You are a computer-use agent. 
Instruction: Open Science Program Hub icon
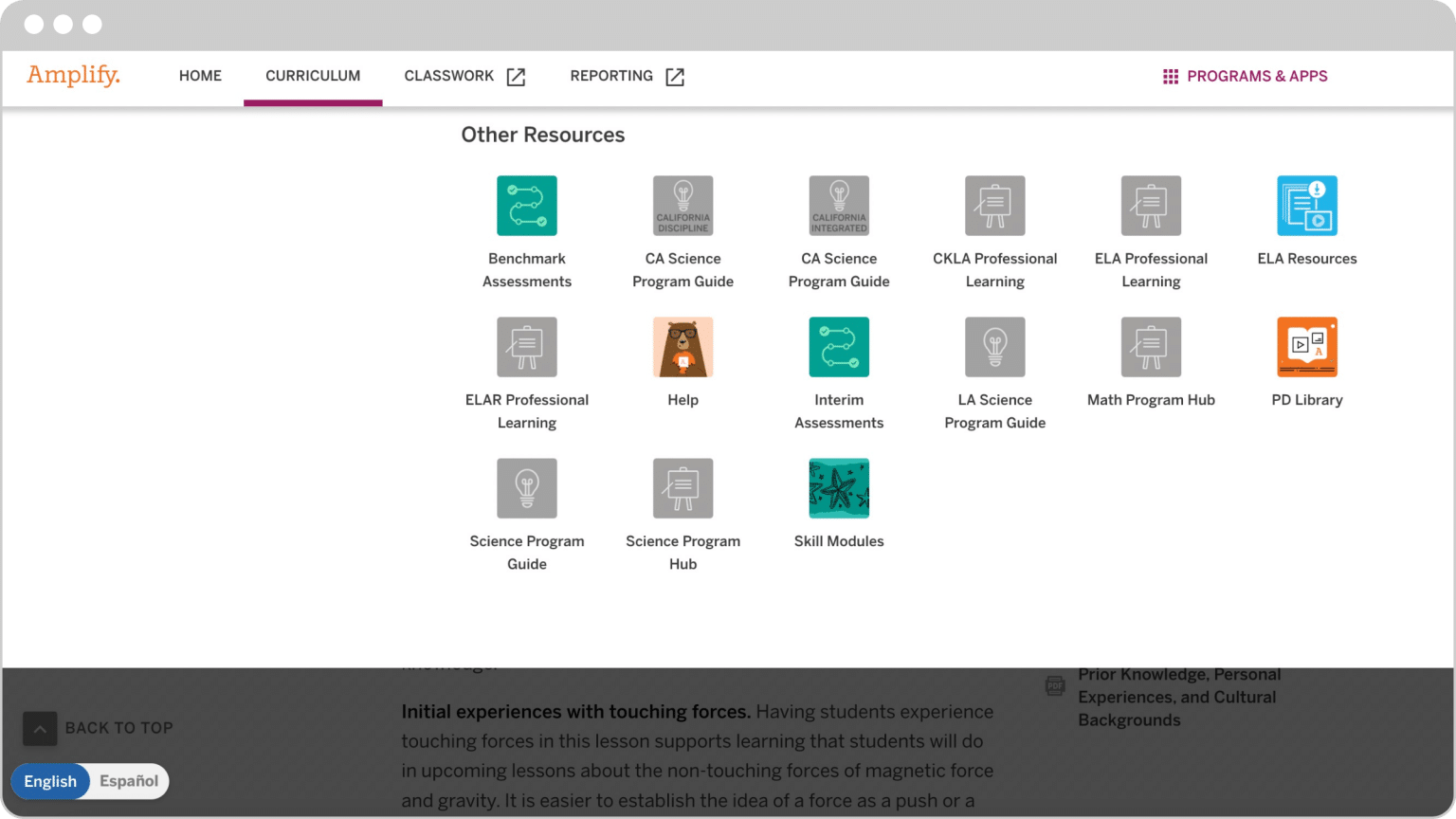682,488
